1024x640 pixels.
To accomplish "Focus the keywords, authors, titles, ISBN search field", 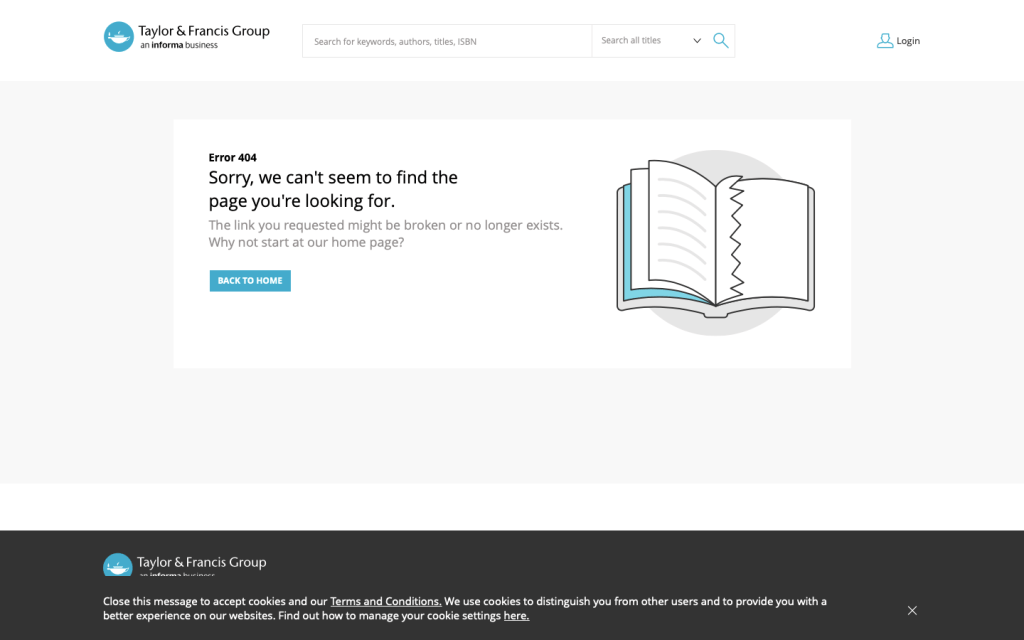I will (446, 41).
